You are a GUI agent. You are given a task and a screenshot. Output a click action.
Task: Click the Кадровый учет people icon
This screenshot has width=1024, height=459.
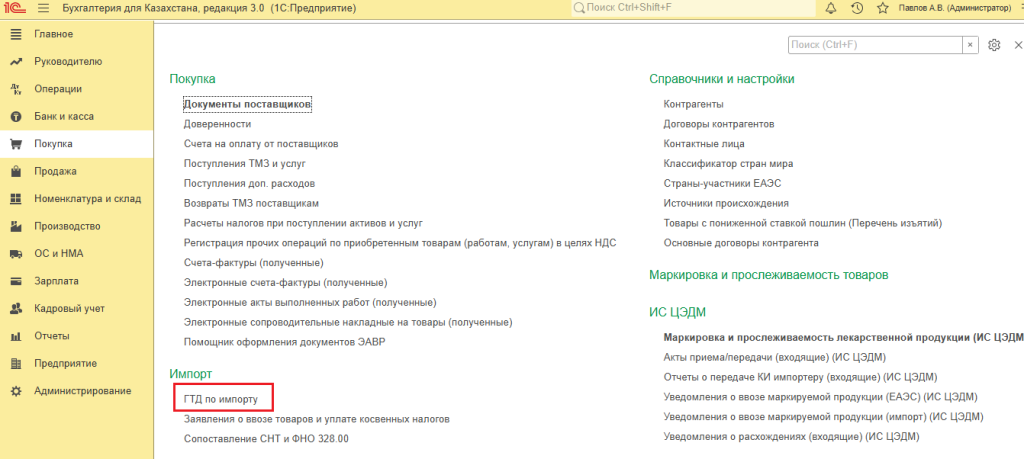pyautogui.click(x=16, y=309)
